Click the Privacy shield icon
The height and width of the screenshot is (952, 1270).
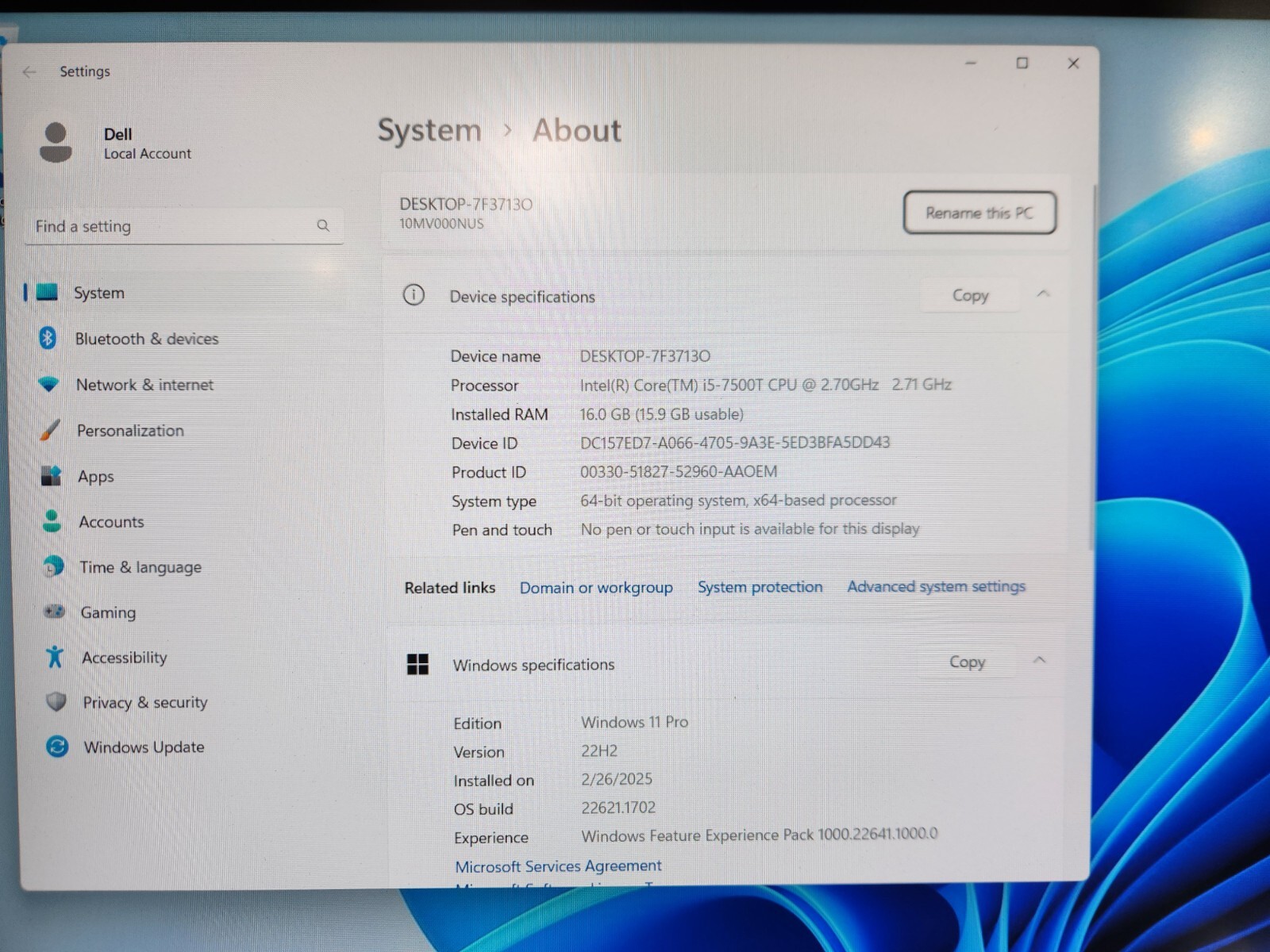click(56, 701)
